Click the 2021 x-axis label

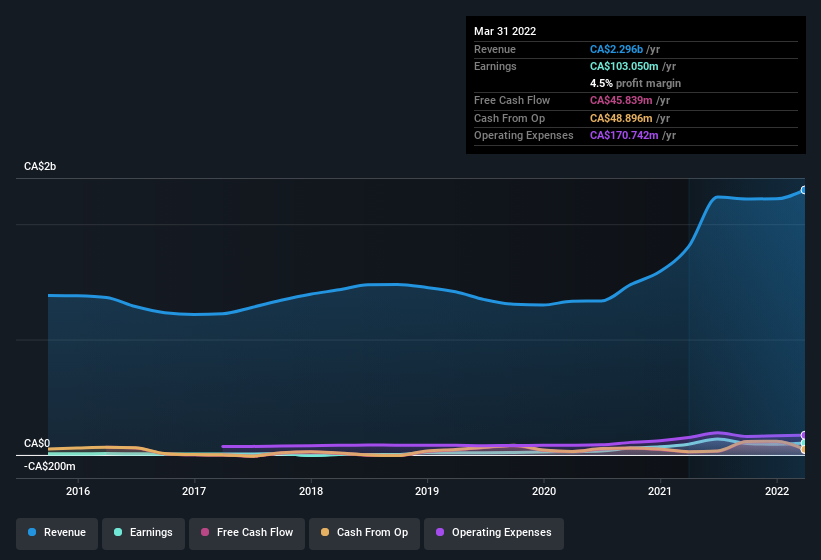(x=660, y=491)
